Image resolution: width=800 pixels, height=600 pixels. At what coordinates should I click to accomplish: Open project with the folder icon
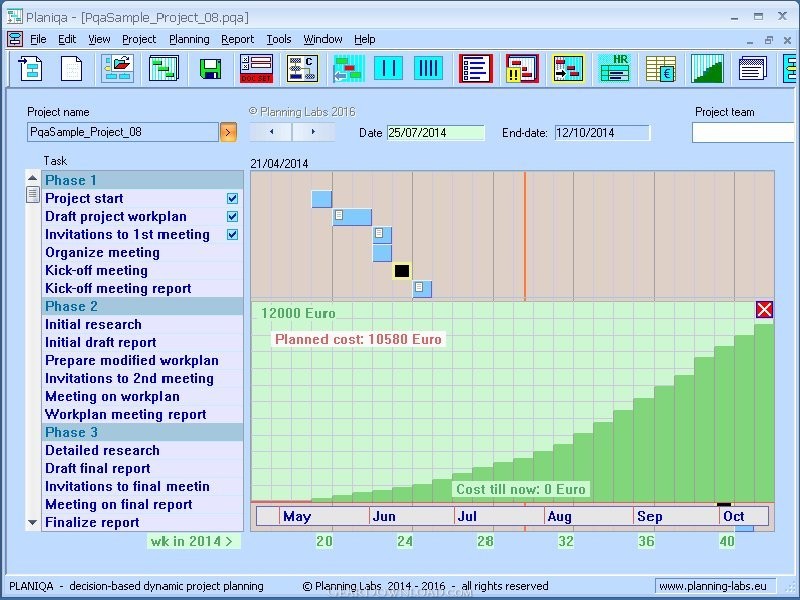(117, 68)
